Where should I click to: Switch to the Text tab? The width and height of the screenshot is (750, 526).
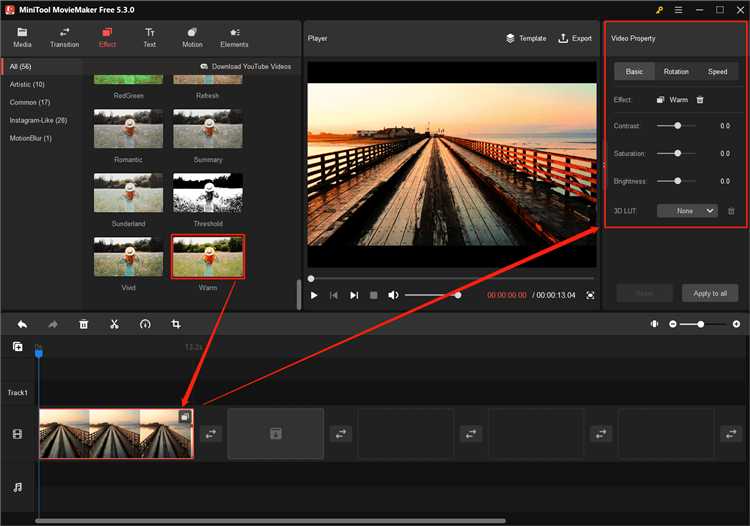(x=150, y=38)
